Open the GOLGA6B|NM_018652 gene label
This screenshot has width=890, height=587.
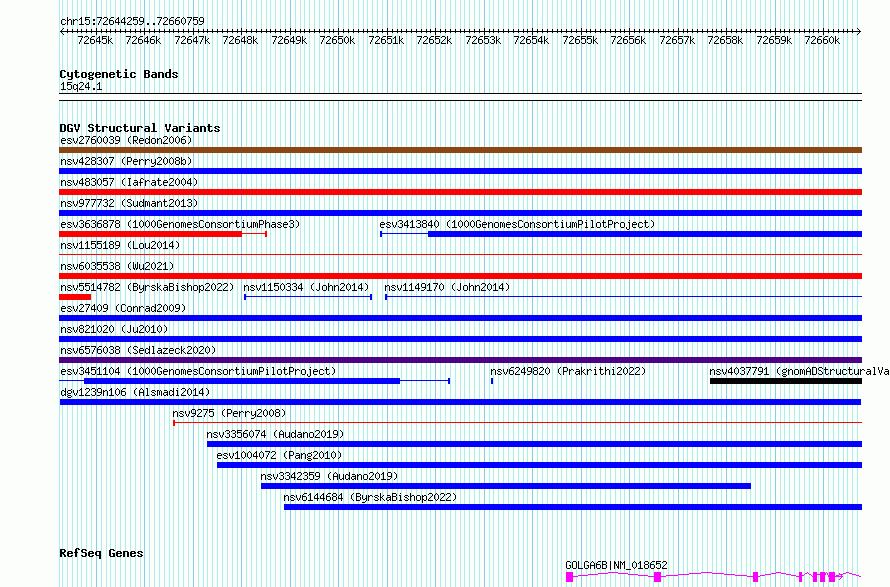(x=616, y=565)
